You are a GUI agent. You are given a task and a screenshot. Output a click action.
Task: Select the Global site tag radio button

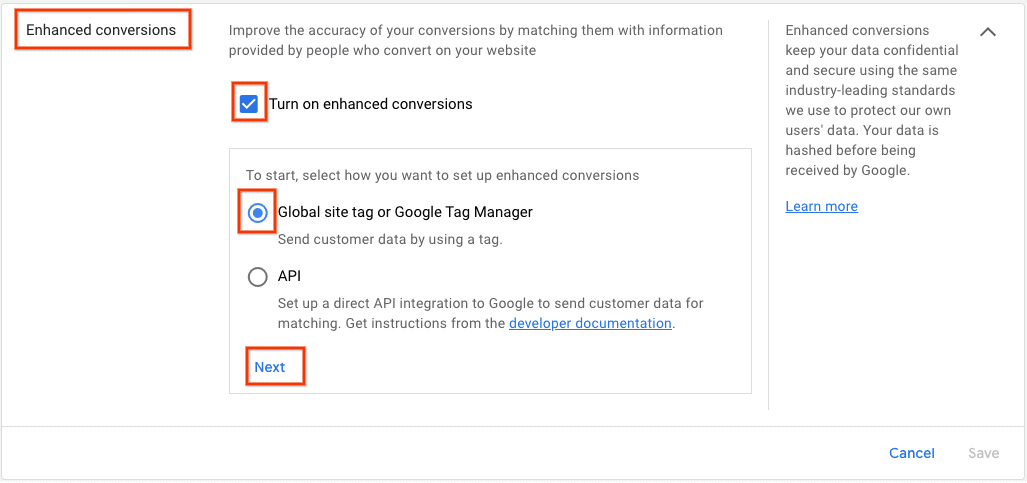click(x=258, y=212)
